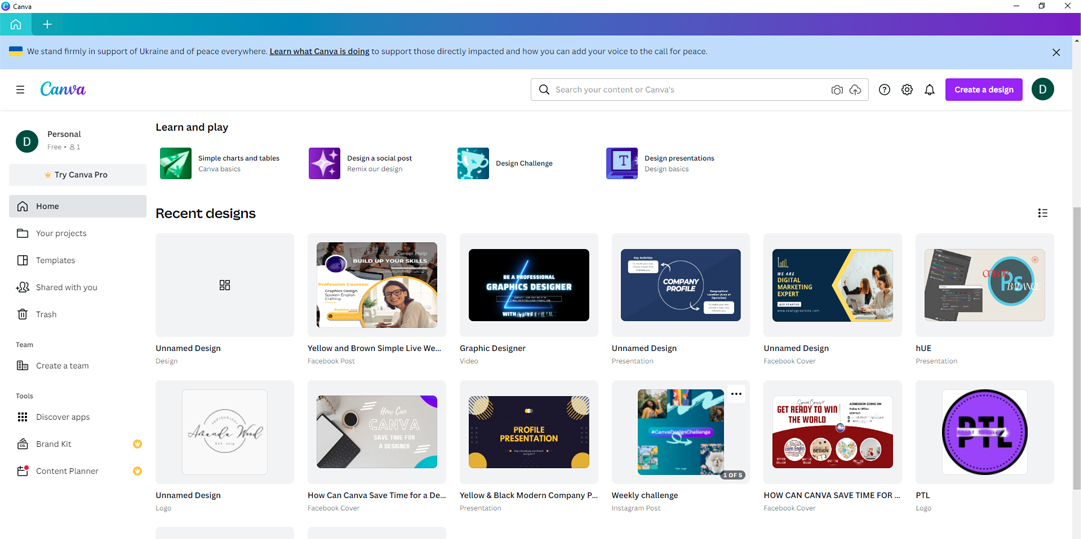Click the Design a social post title

point(379,158)
